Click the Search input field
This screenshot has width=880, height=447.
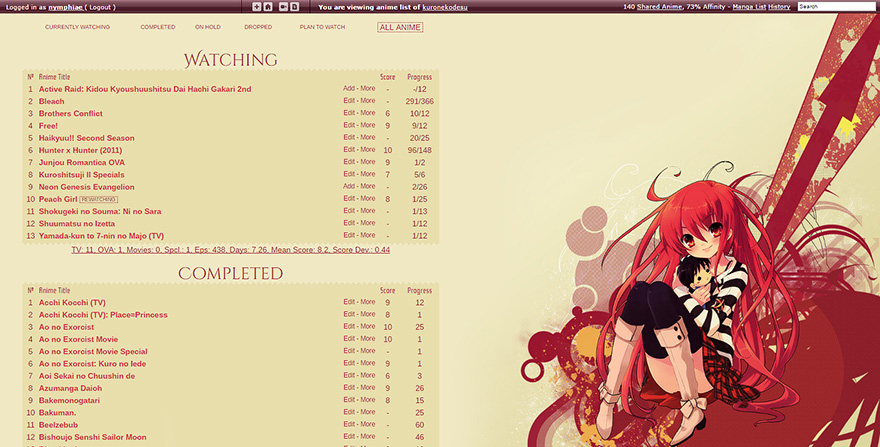click(x=836, y=7)
